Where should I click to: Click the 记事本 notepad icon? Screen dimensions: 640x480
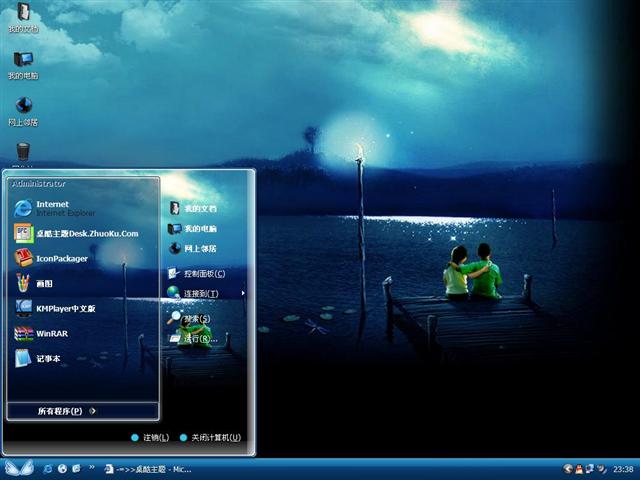[23, 358]
